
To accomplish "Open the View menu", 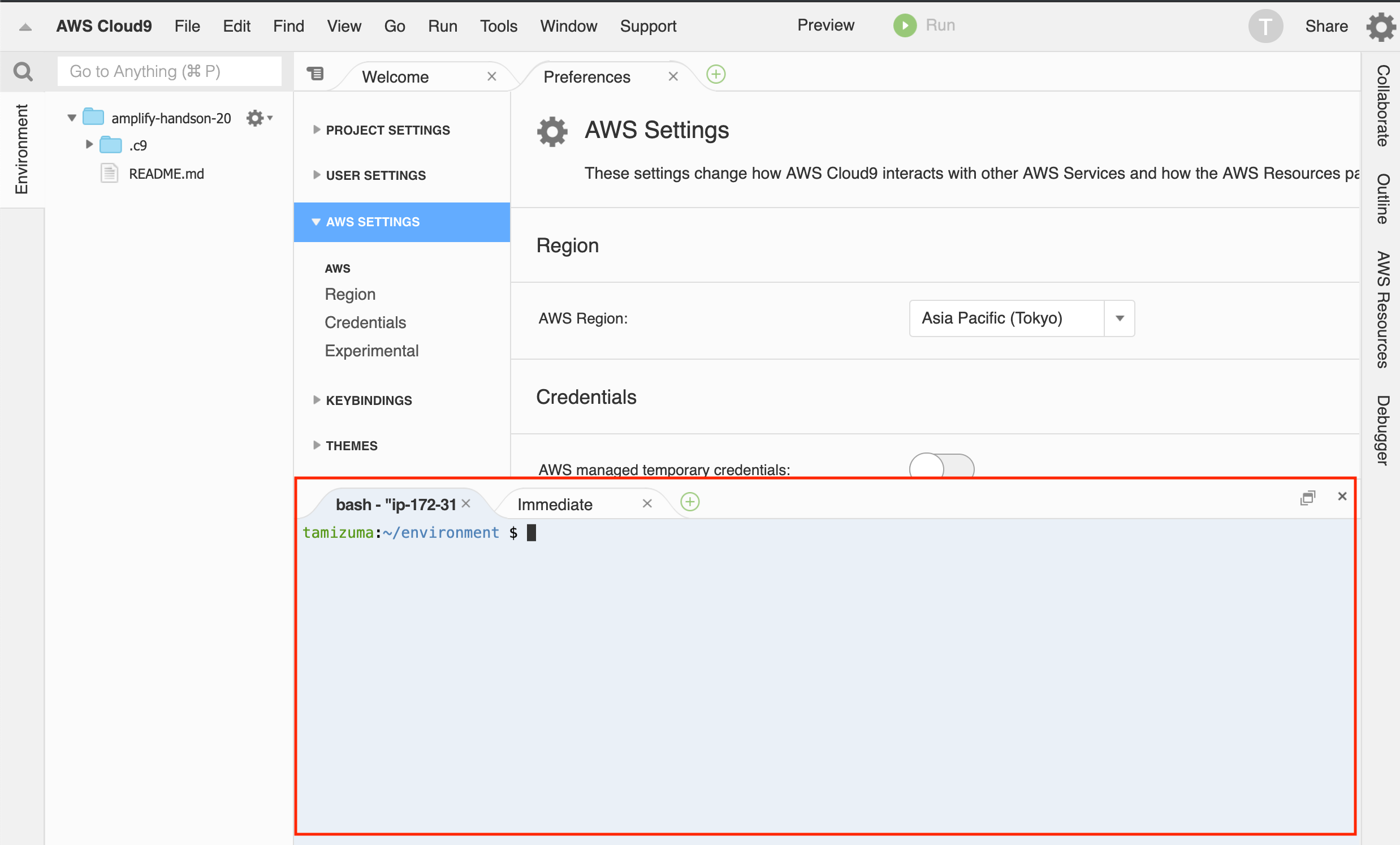I will [x=344, y=26].
